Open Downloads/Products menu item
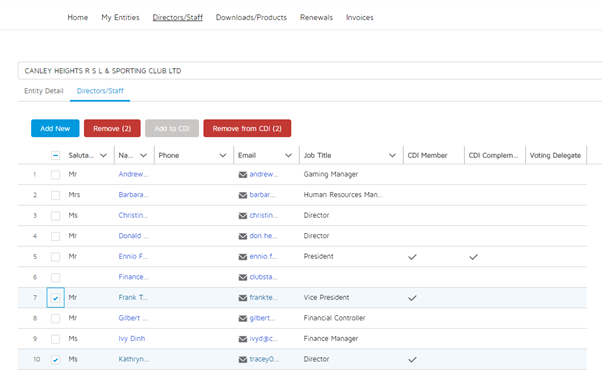Image resolution: width=602 pixels, height=372 pixels. click(251, 17)
